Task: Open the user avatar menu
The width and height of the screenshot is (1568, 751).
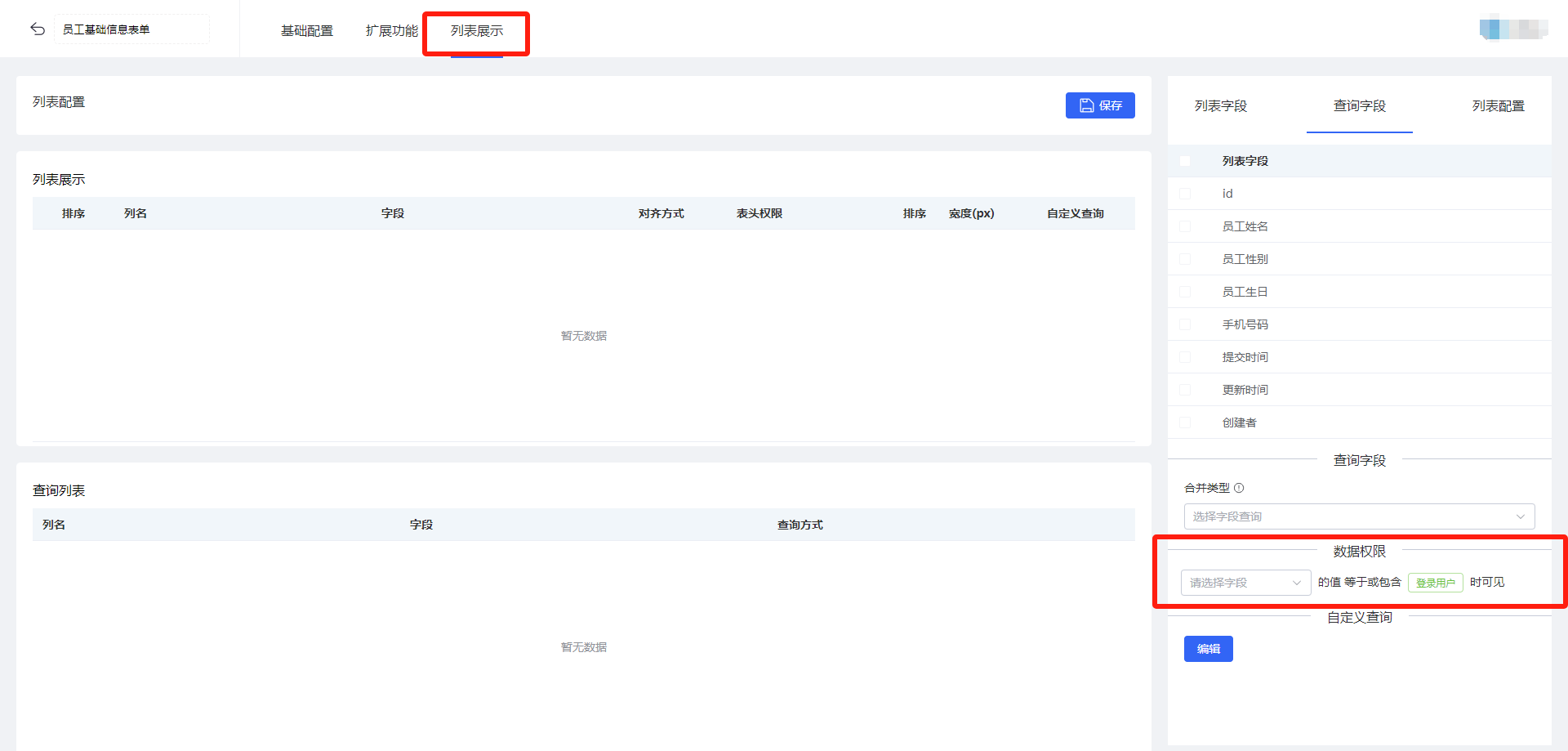Action: click(x=1512, y=29)
